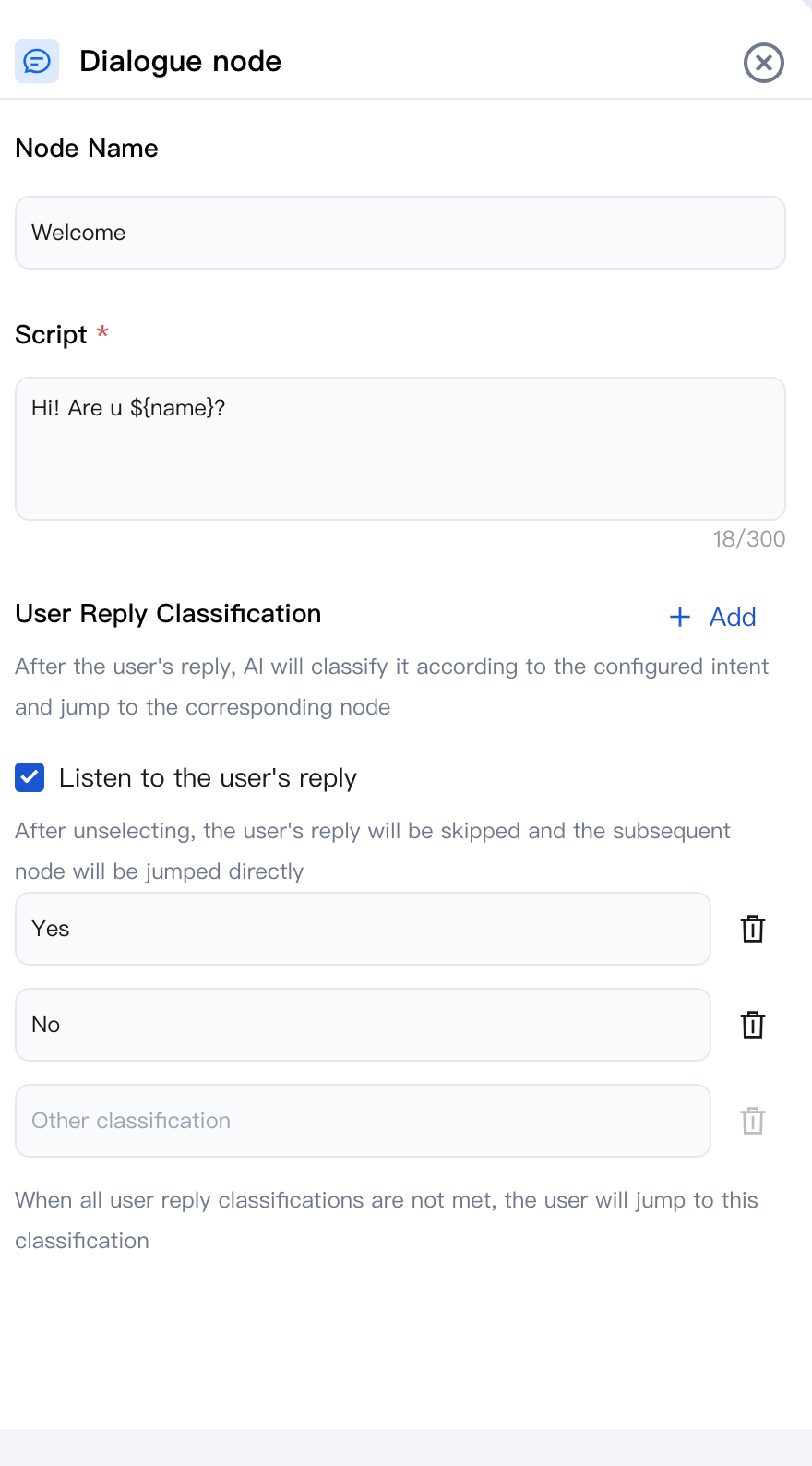This screenshot has width=812, height=1466.
Task: Edit the No classification field
Action: point(363,1025)
